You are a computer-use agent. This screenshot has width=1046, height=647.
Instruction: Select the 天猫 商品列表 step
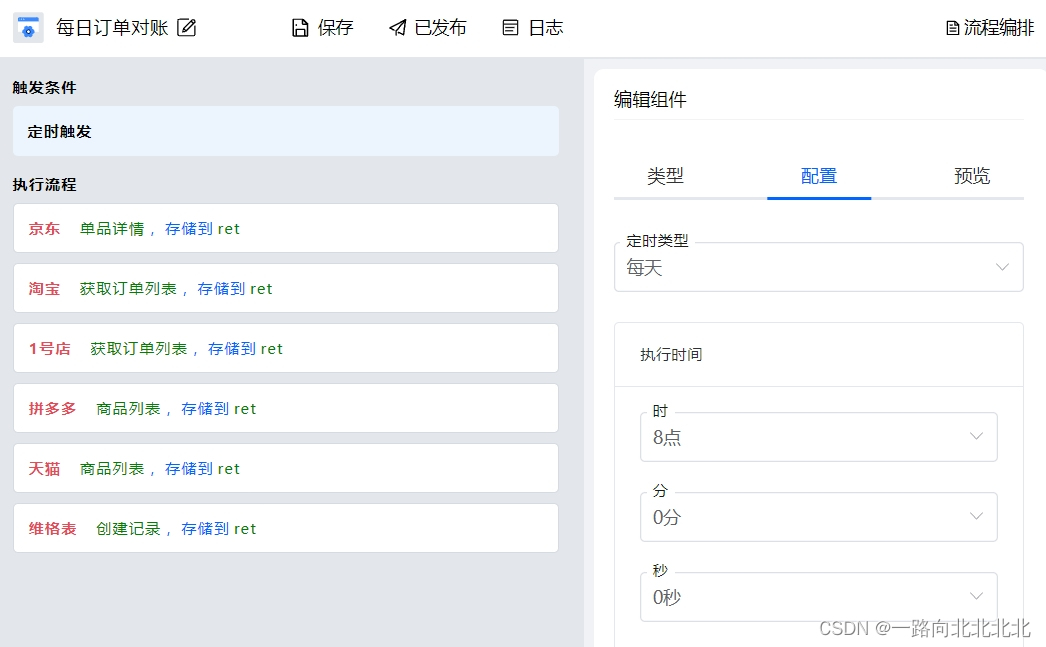pyautogui.click(x=286, y=468)
